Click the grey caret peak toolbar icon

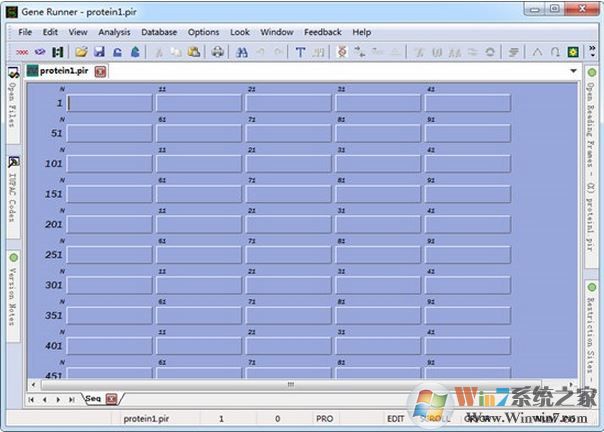[537, 52]
